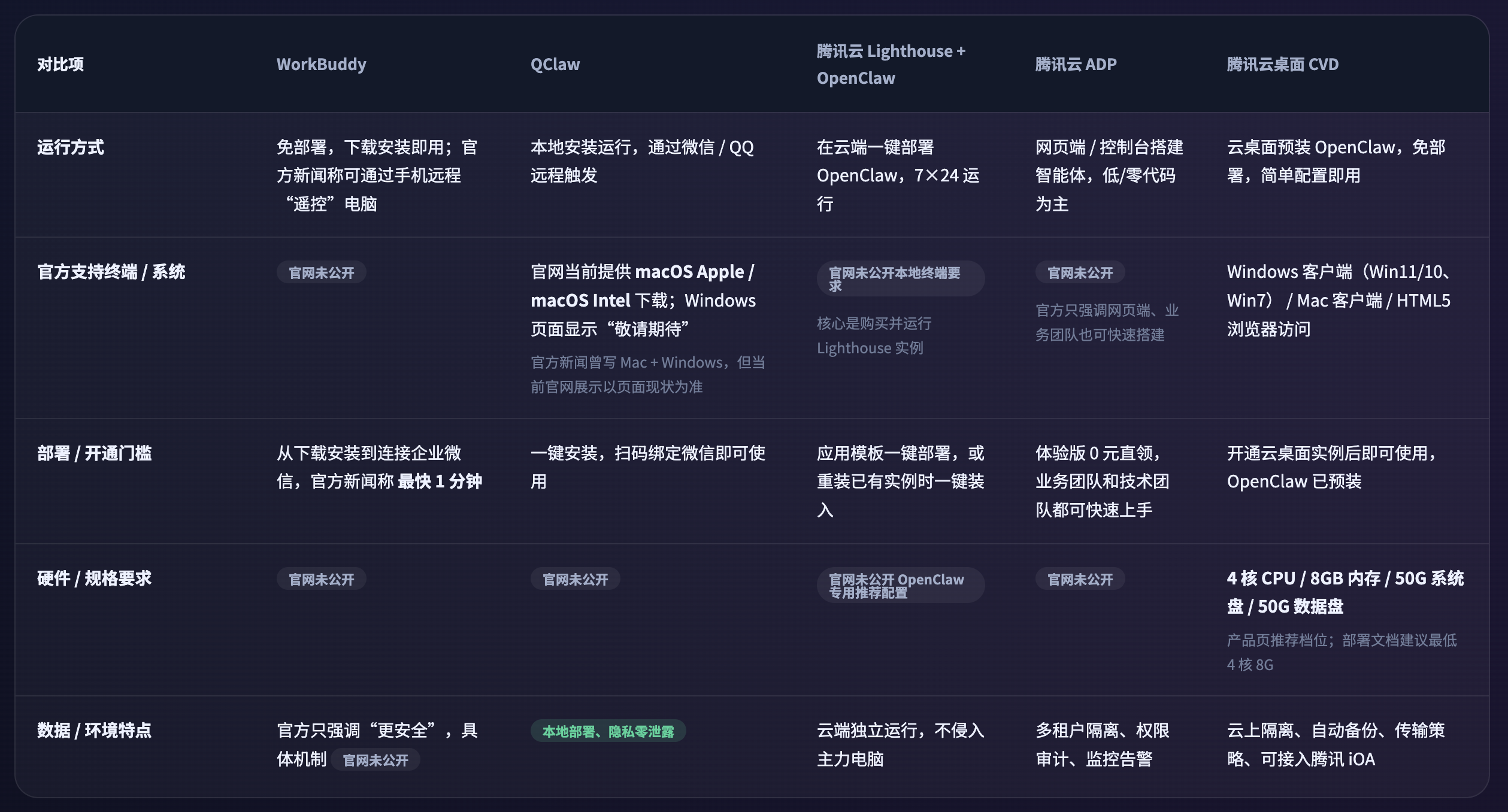Click the bold 最快 1 分钟 text
The height and width of the screenshot is (812, 1508).
[440, 481]
